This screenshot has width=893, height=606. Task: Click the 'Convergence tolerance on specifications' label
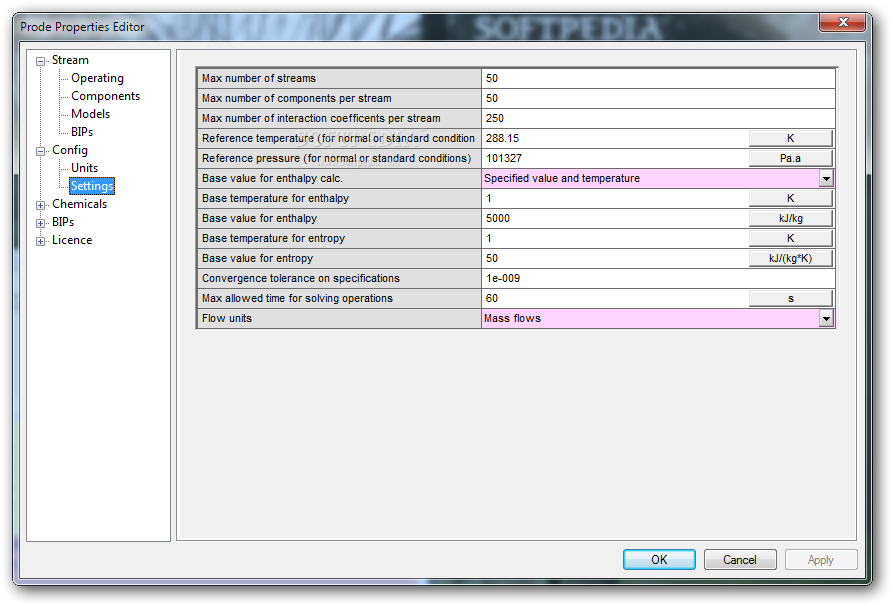click(301, 279)
